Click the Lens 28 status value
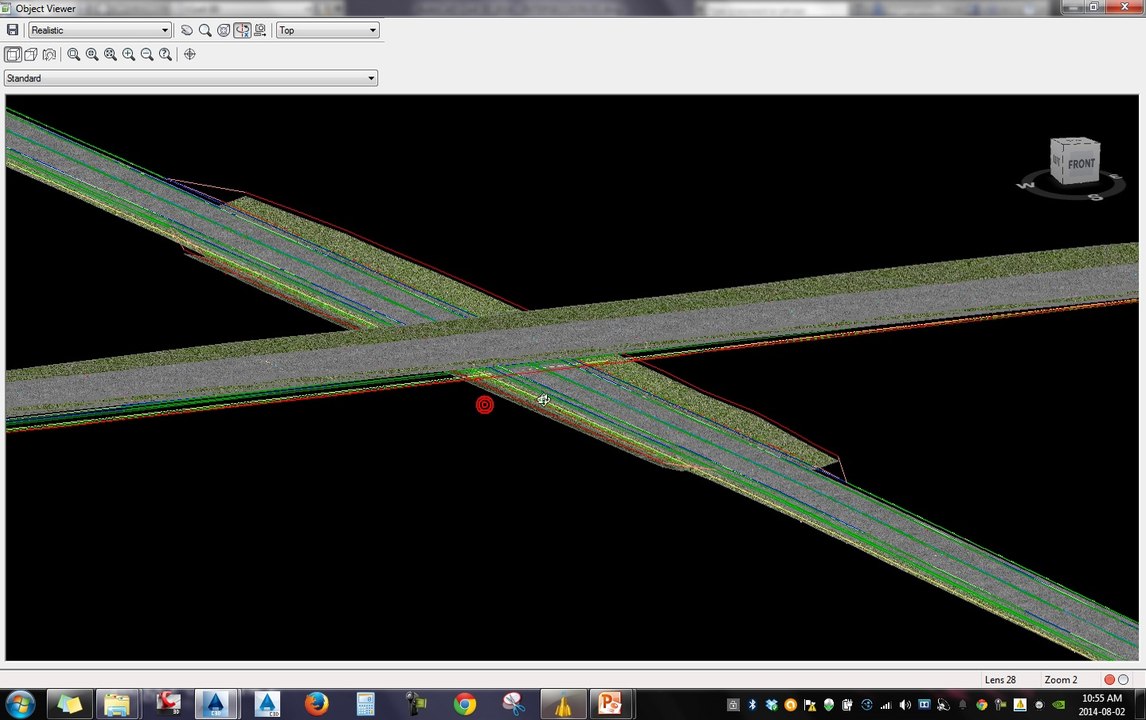1146x720 pixels. click(x=1000, y=680)
